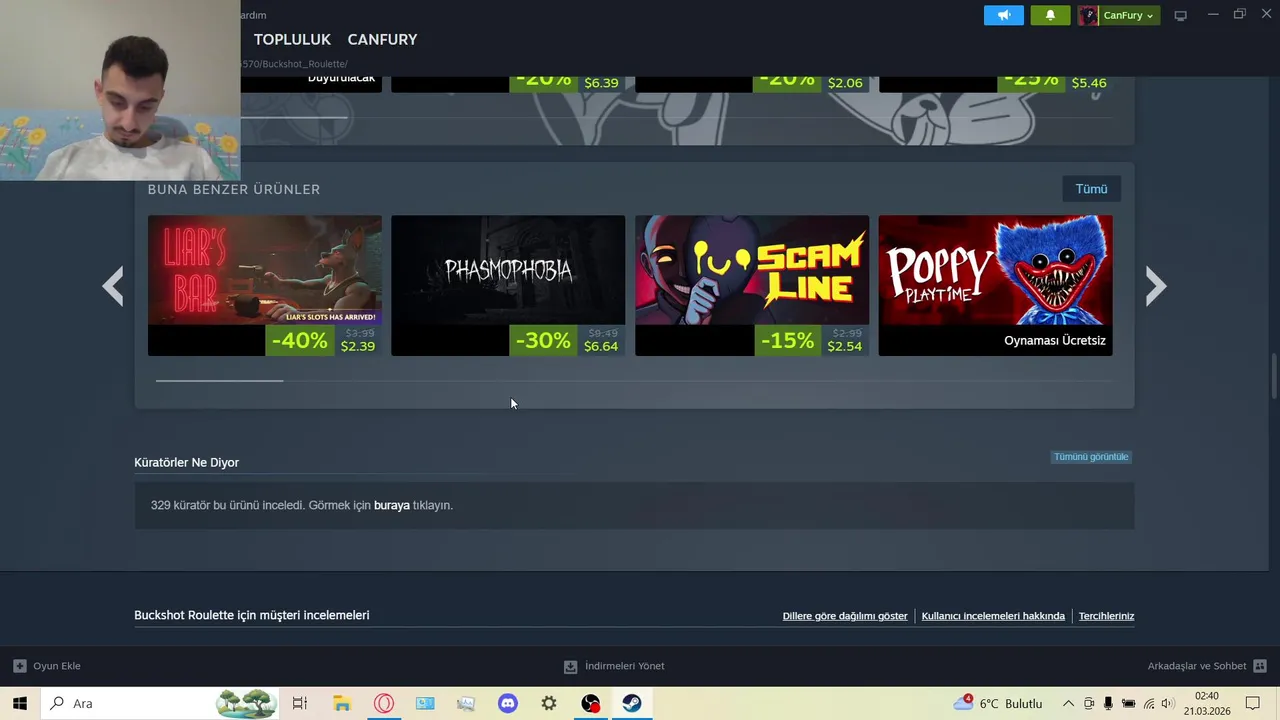This screenshot has height=720, width=1280.
Task: Click Phasmophobia $6.64 price
Action: [601, 347]
